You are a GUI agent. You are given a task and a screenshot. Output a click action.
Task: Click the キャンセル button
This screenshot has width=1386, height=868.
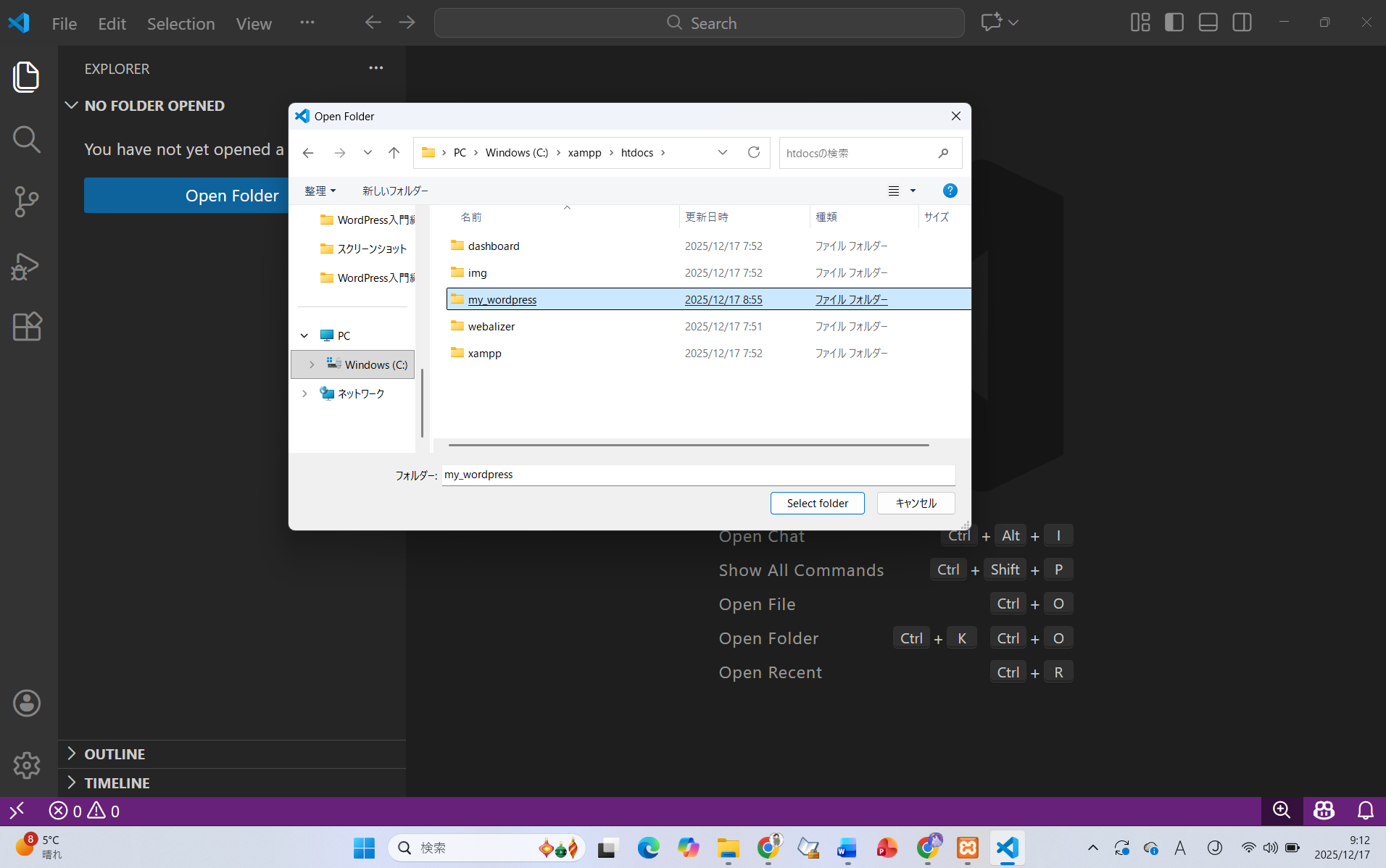pos(916,503)
